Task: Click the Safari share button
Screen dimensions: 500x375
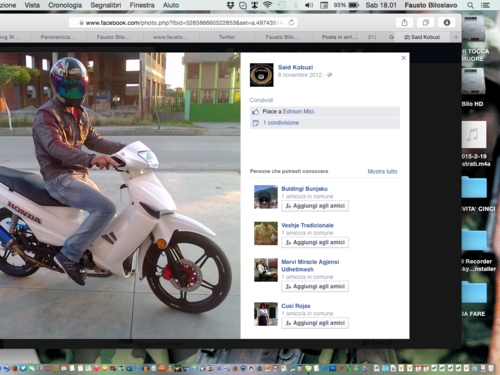Action: click(x=404, y=23)
